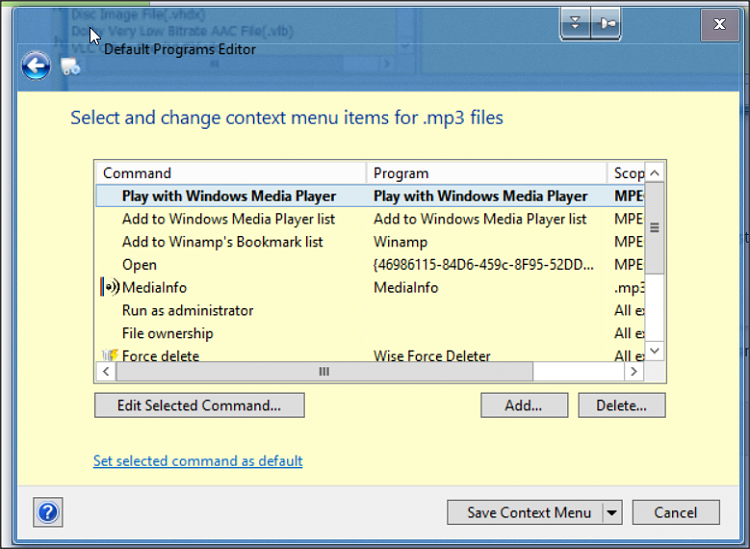Click the MediaInfo row icon
The image size is (750, 549).
(110, 287)
